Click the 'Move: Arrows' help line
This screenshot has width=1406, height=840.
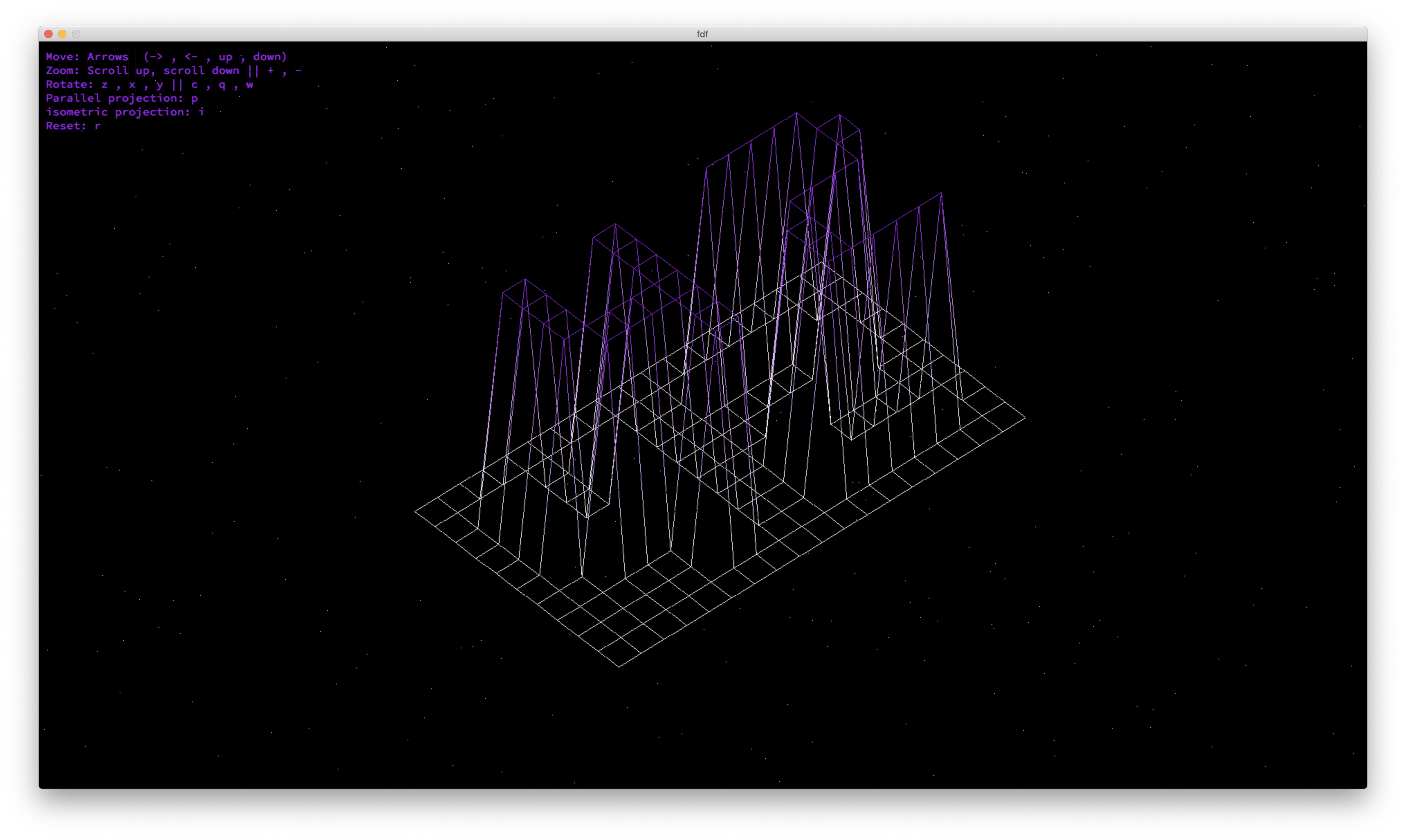click(87, 57)
